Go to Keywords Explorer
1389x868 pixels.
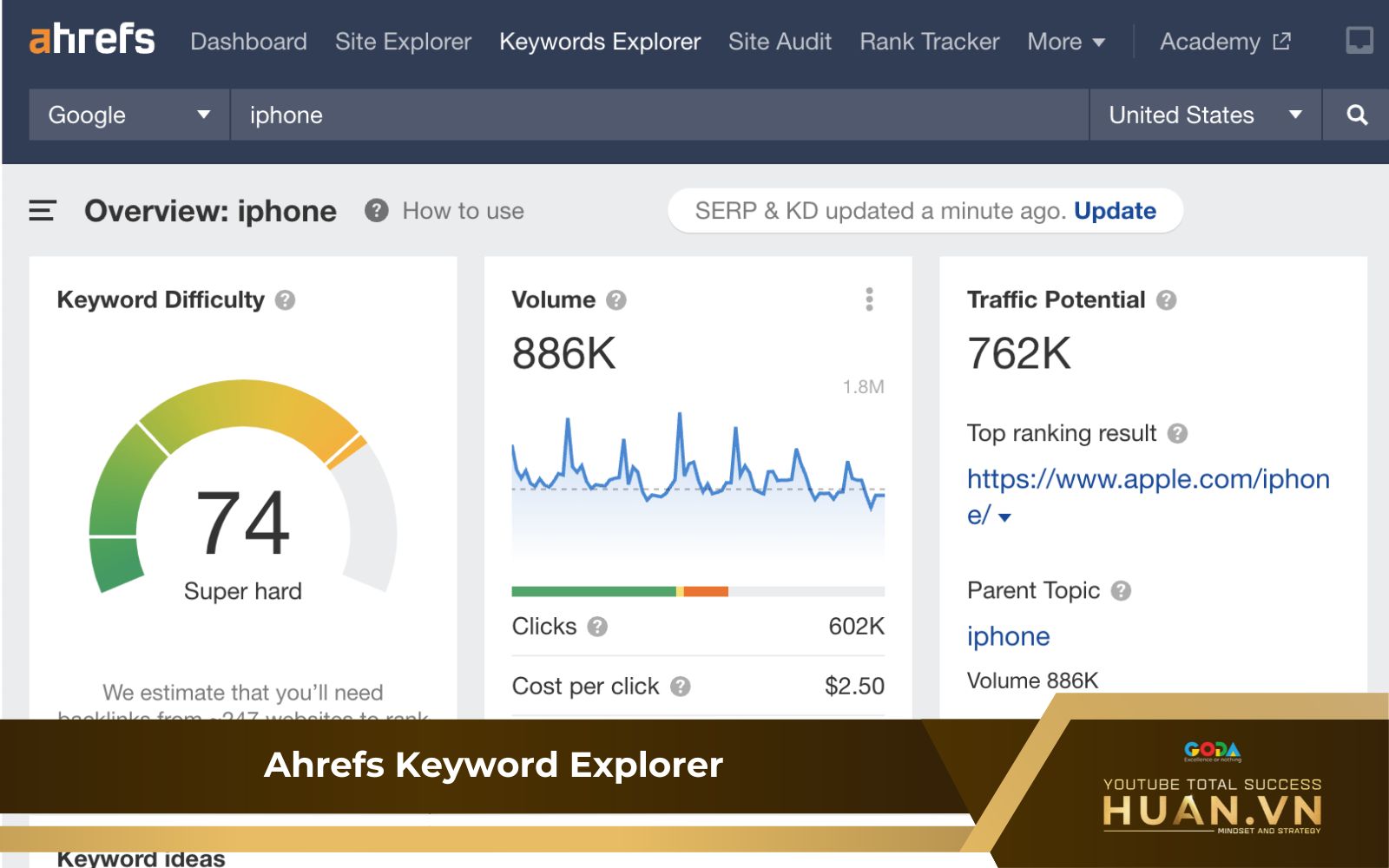tap(600, 42)
